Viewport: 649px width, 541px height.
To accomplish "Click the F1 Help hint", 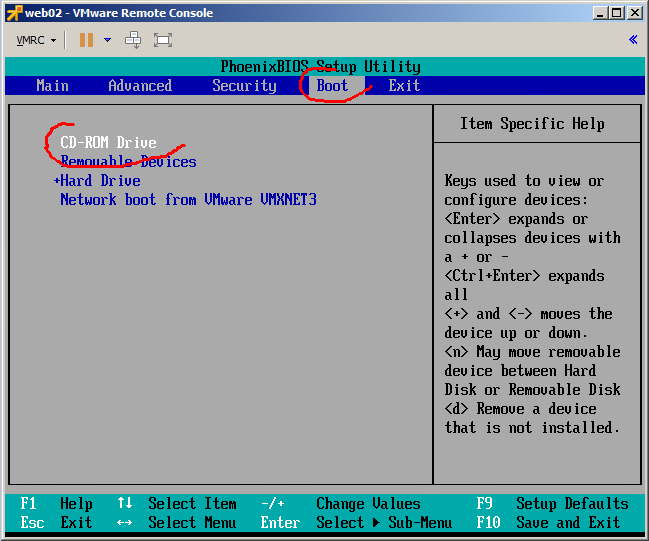I will pos(56,503).
